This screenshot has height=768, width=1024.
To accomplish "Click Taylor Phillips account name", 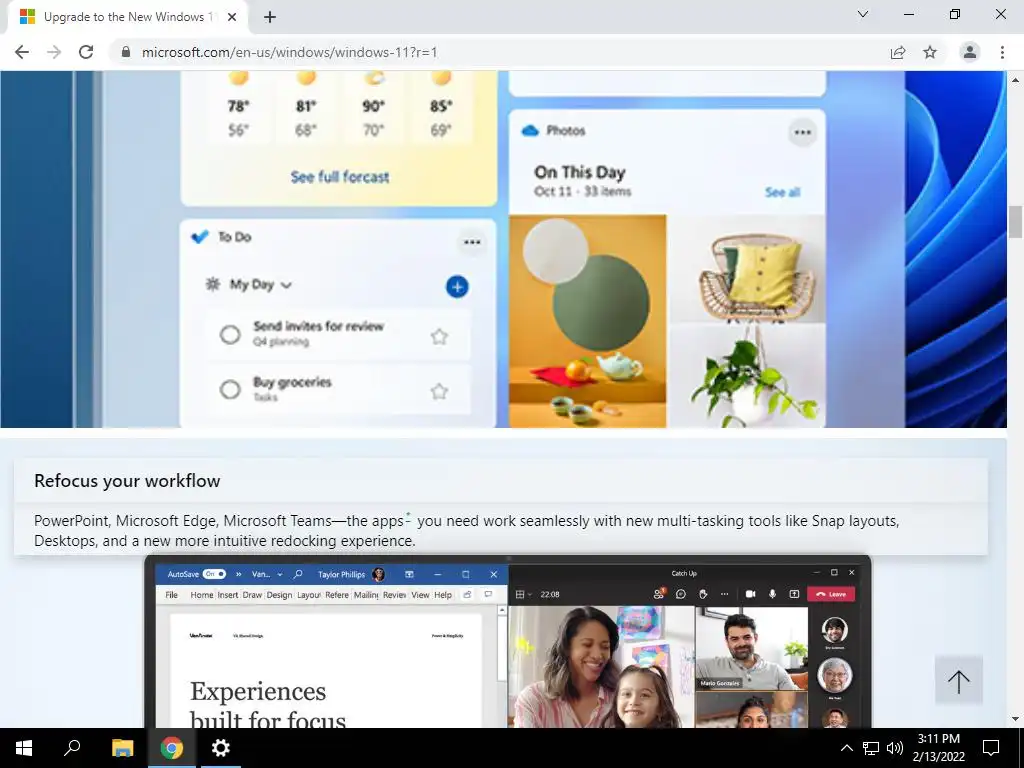I will point(342,575).
